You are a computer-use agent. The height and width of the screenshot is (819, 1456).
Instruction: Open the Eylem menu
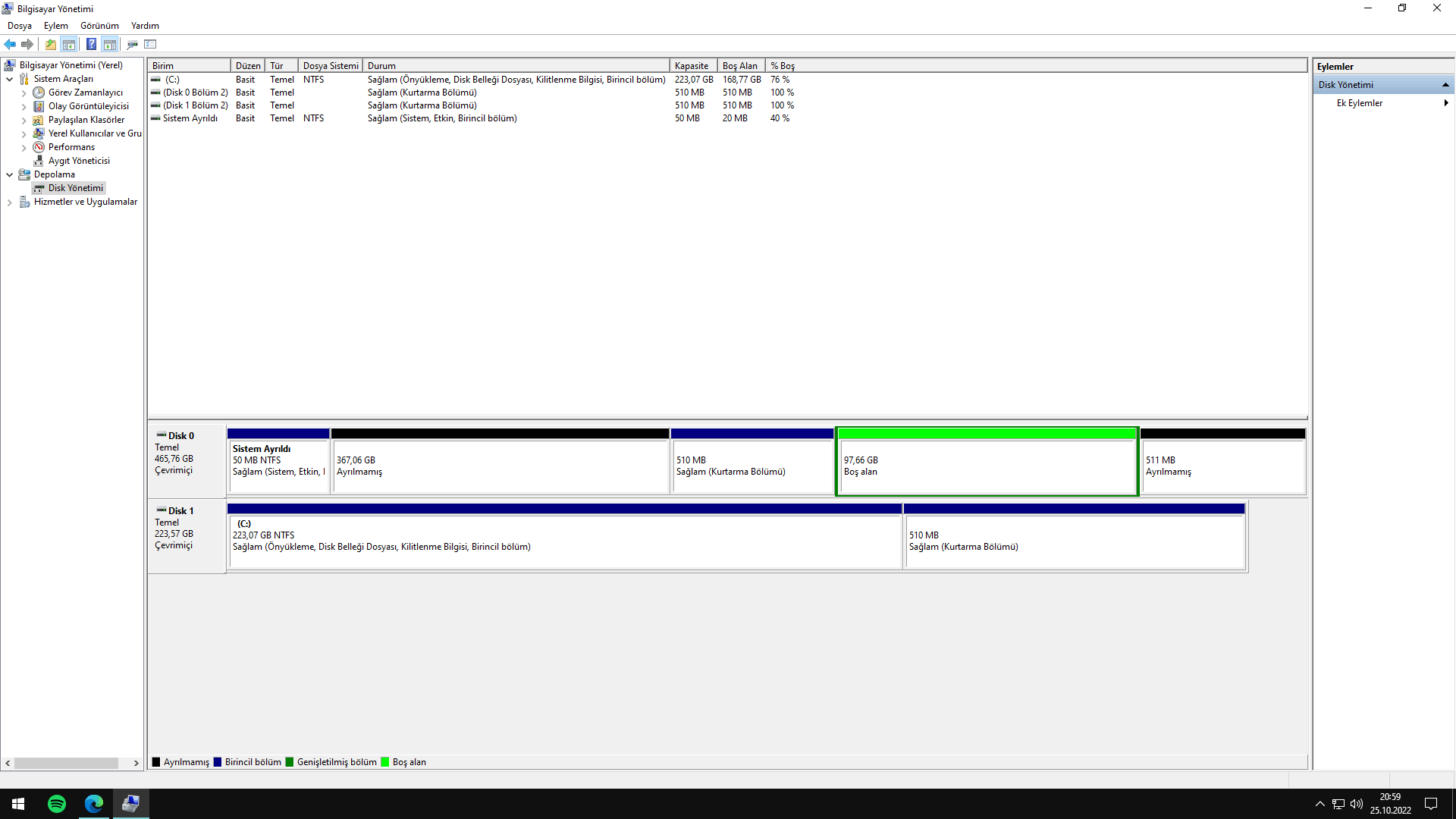click(55, 26)
